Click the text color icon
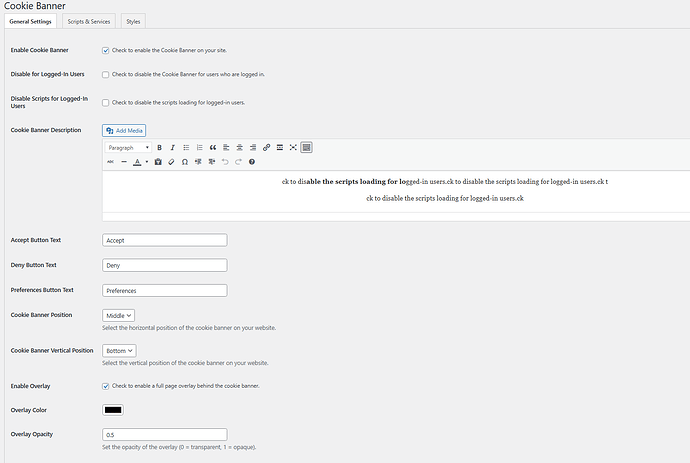The width and height of the screenshot is (690, 463). [137, 162]
